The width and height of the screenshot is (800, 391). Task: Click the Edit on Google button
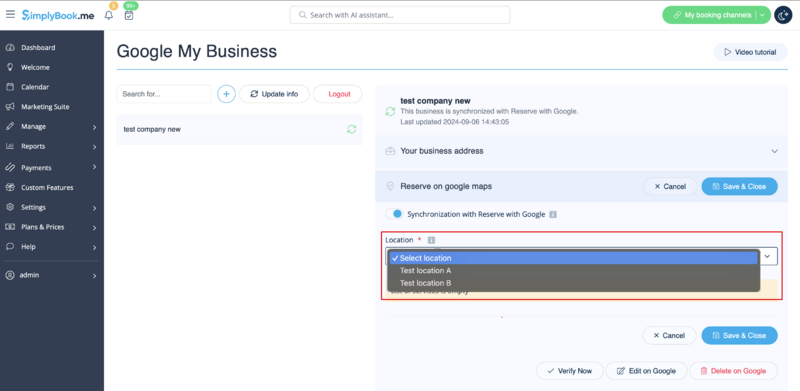click(646, 371)
